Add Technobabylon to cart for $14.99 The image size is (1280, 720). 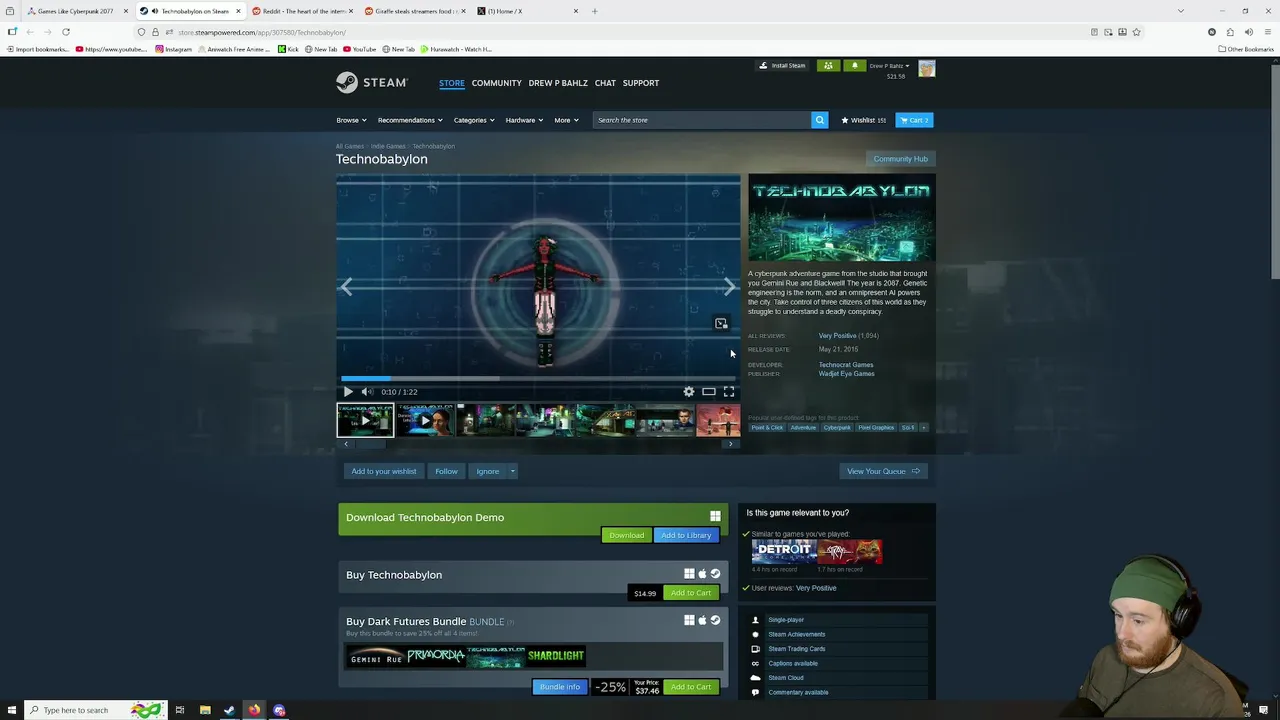(x=691, y=593)
